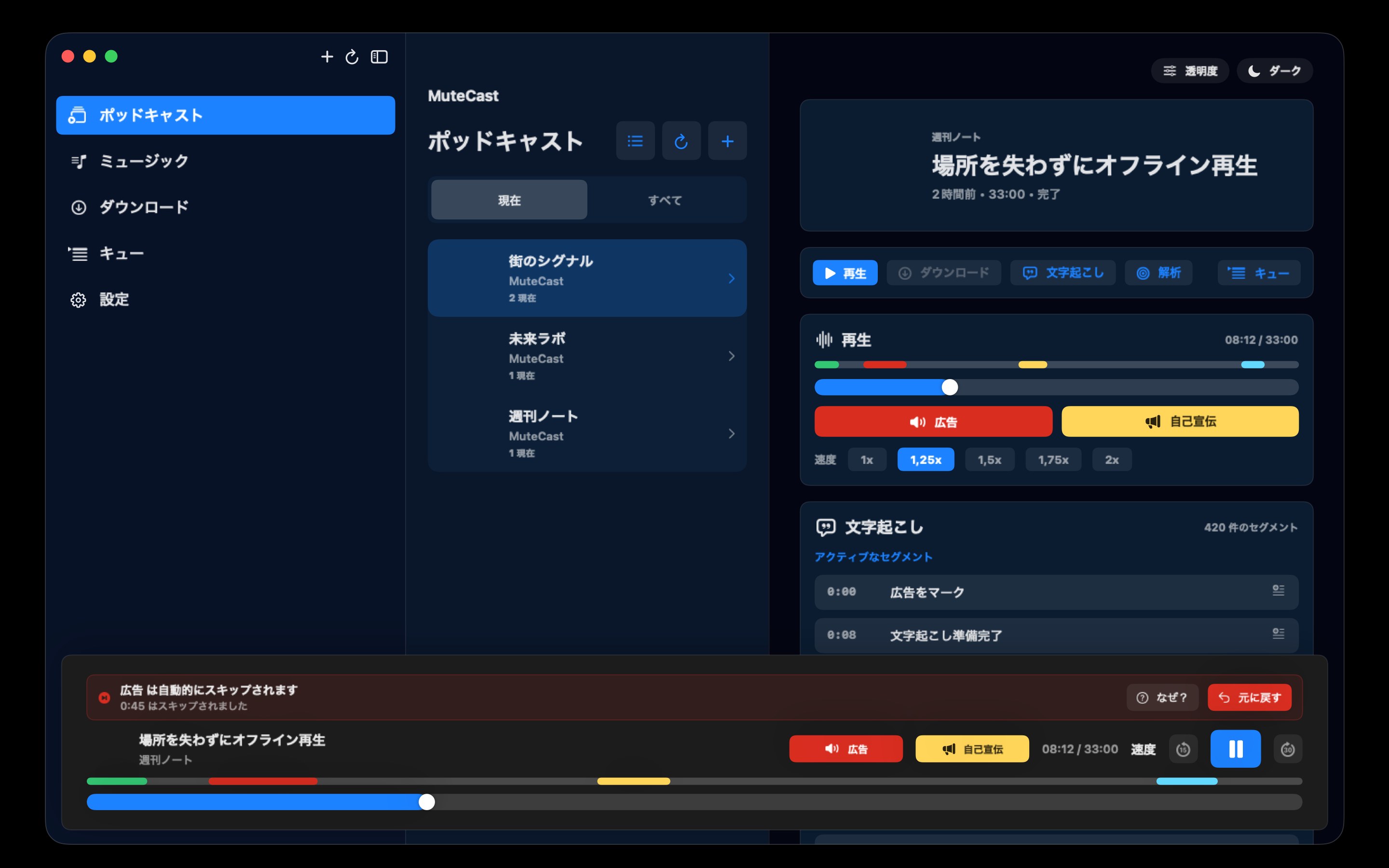Open segment detail icon for 広告をマーク row
The width and height of the screenshot is (1389, 868).
(1278, 591)
